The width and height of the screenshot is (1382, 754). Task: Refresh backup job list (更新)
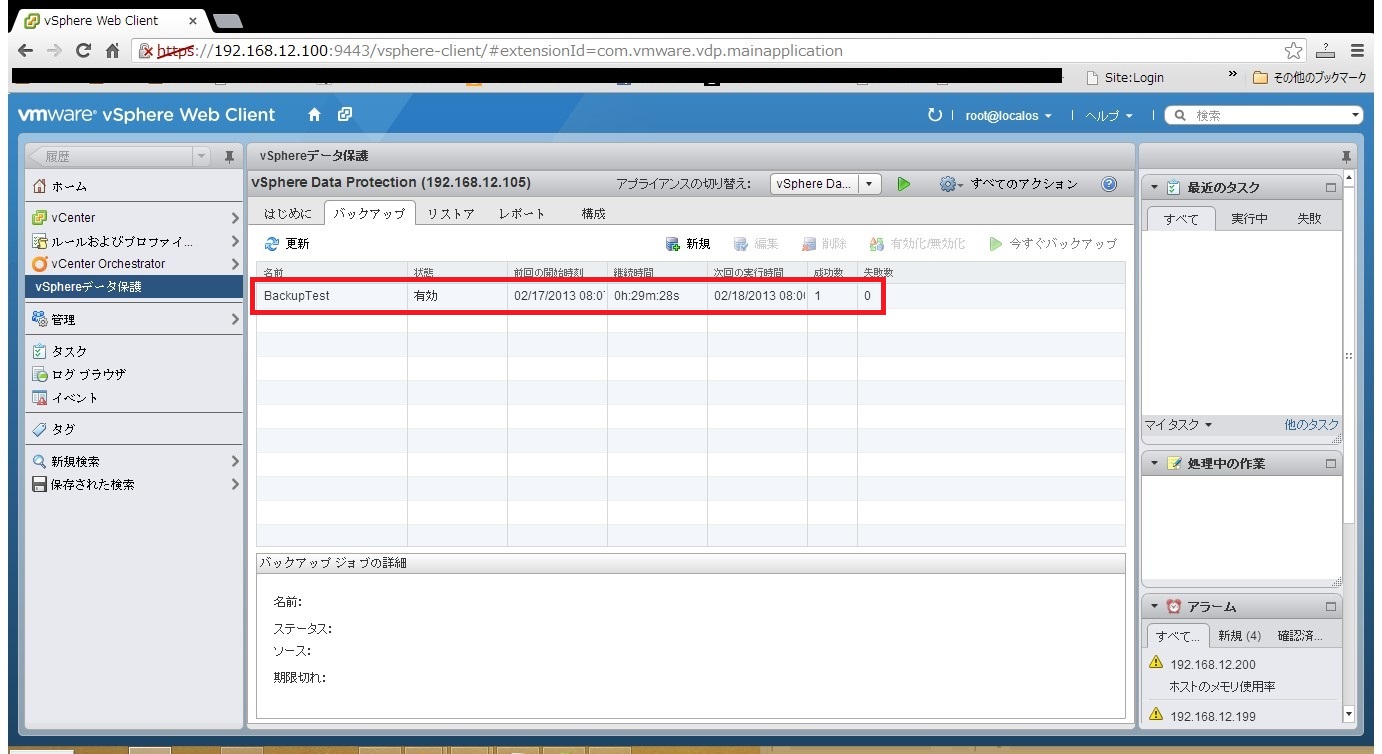coord(287,244)
